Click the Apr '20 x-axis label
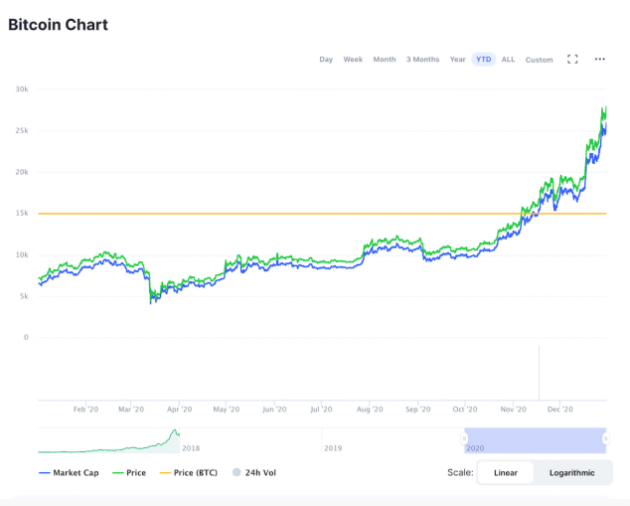 coord(179,409)
